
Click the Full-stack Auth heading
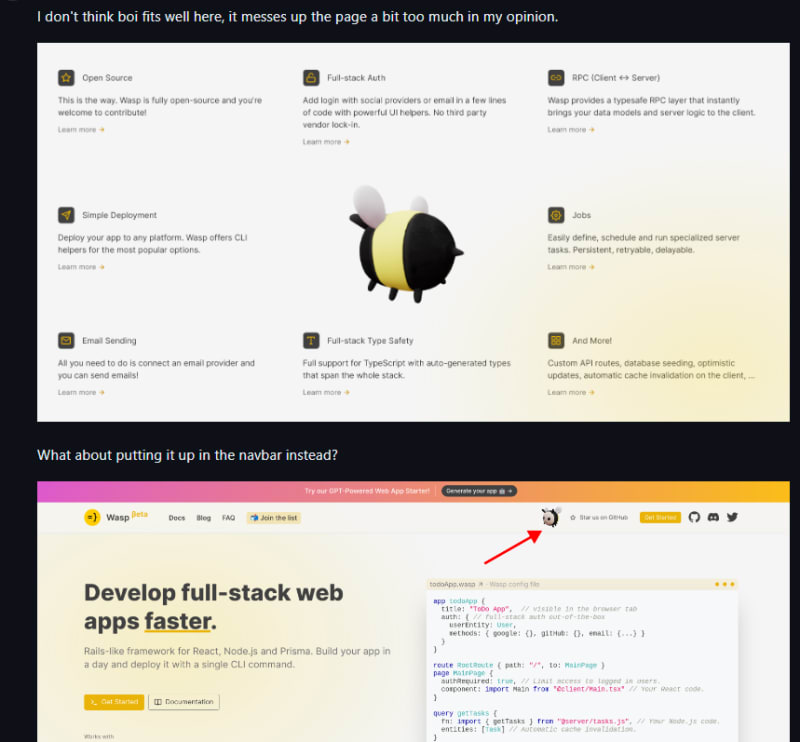pyautogui.click(x=356, y=78)
